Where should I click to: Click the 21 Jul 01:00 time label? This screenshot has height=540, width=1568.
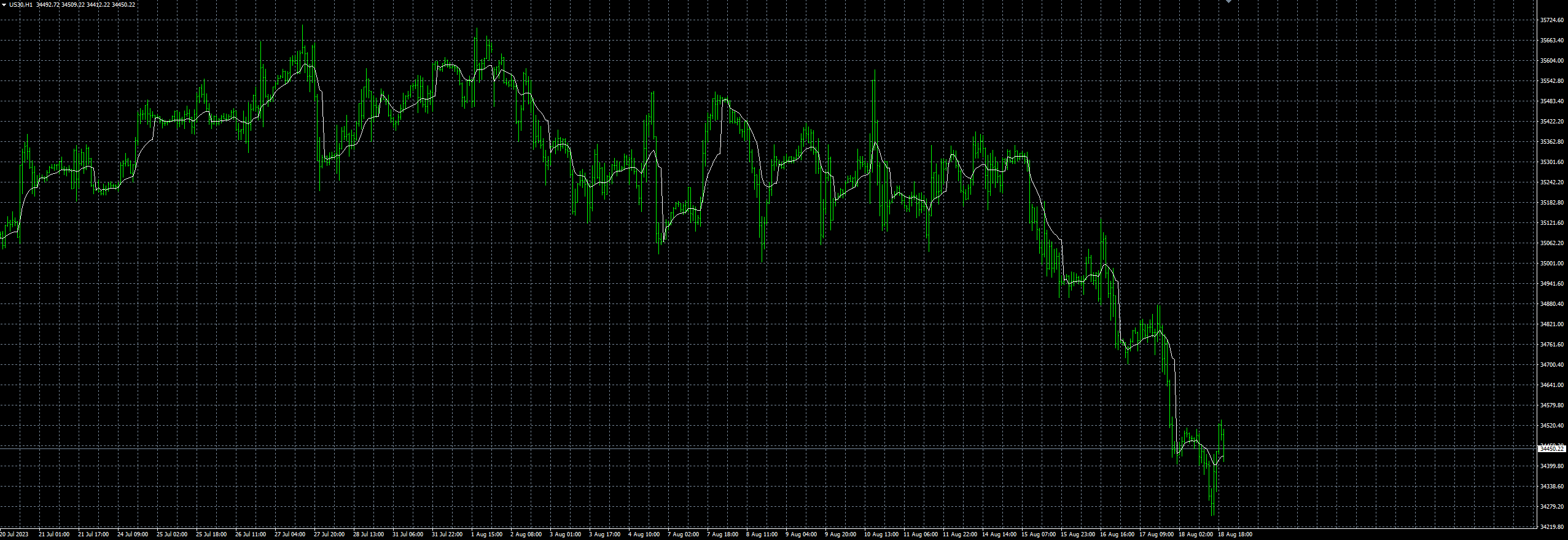click(x=54, y=534)
